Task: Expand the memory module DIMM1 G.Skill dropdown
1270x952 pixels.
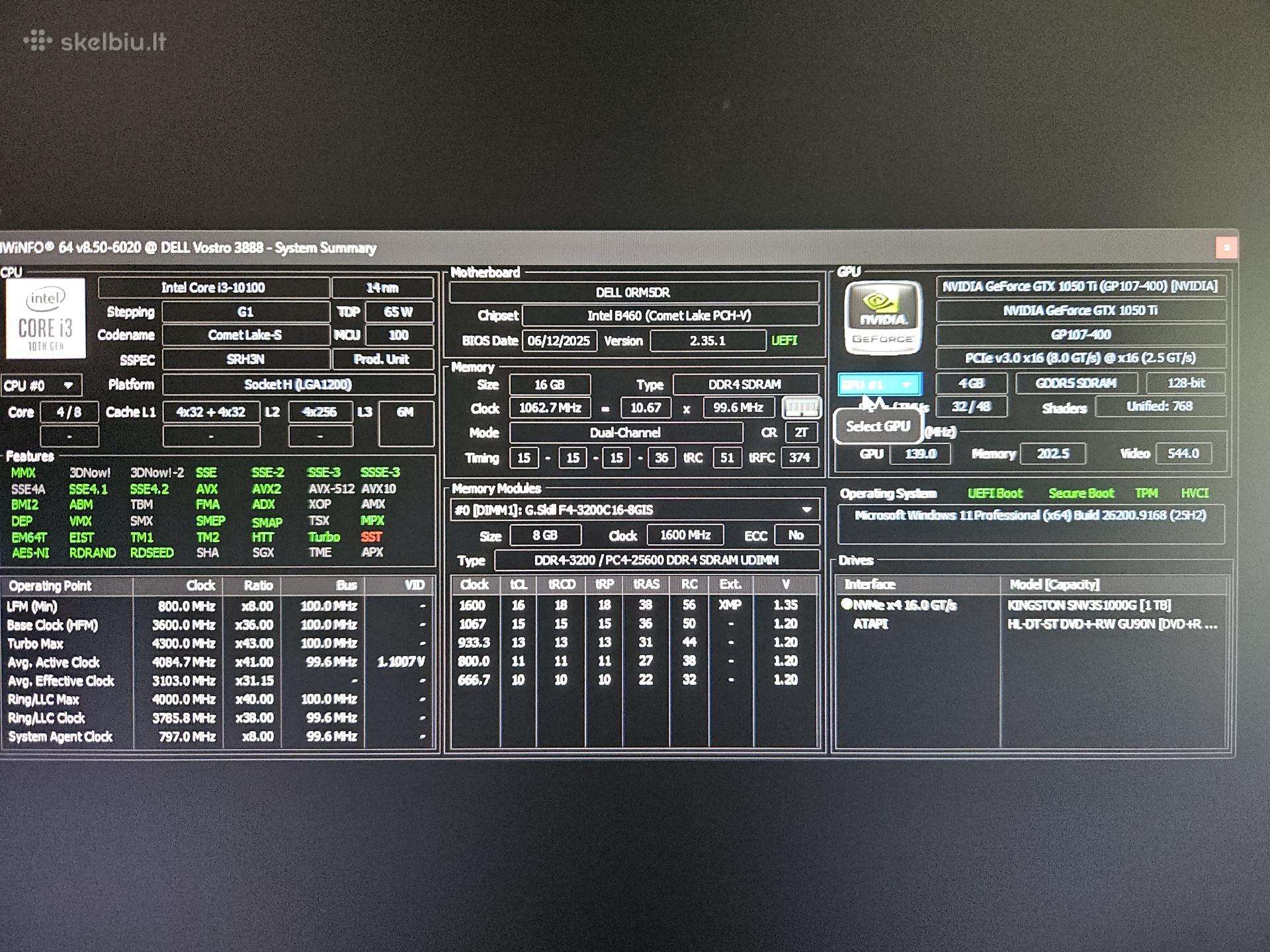Action: tap(634, 510)
